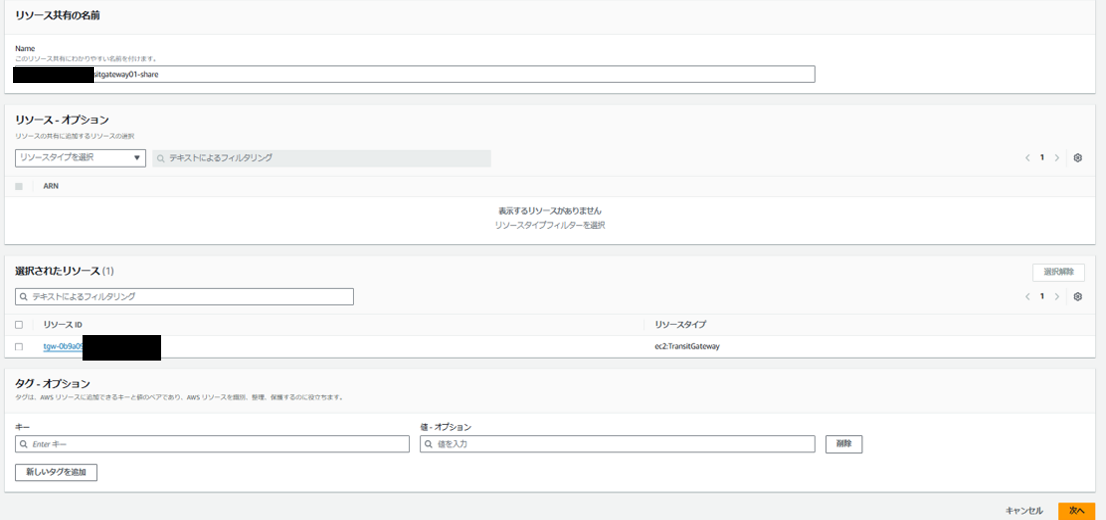The width and height of the screenshot is (1106, 520).
Task: Open the tgw-0b9a0 transit gateway link
Action: (62, 347)
